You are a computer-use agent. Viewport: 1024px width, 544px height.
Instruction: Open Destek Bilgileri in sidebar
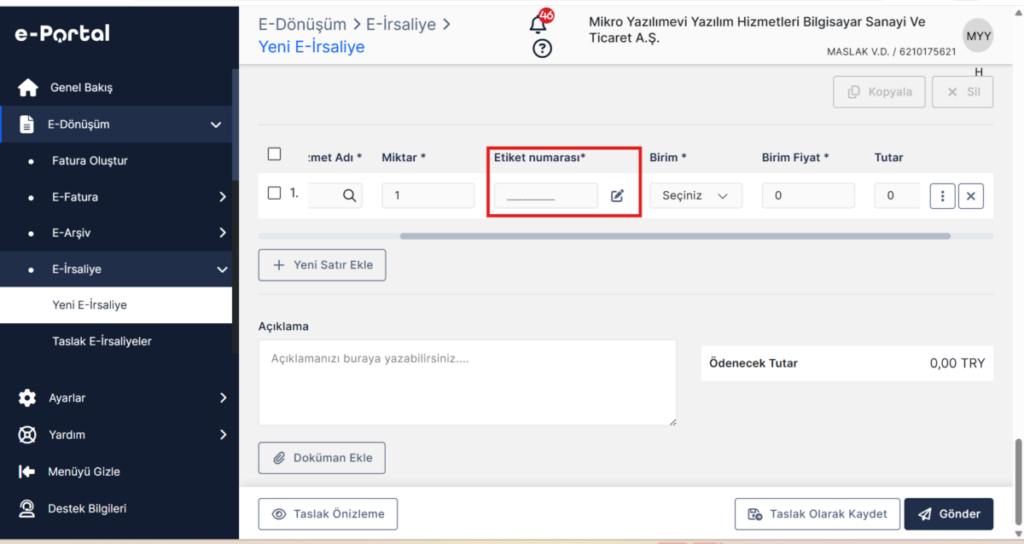(x=87, y=508)
